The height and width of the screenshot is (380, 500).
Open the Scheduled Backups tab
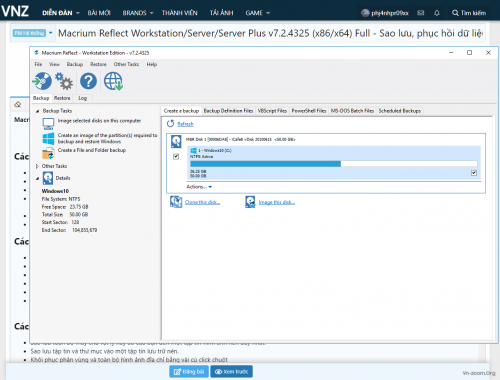pyautogui.click(x=400, y=111)
